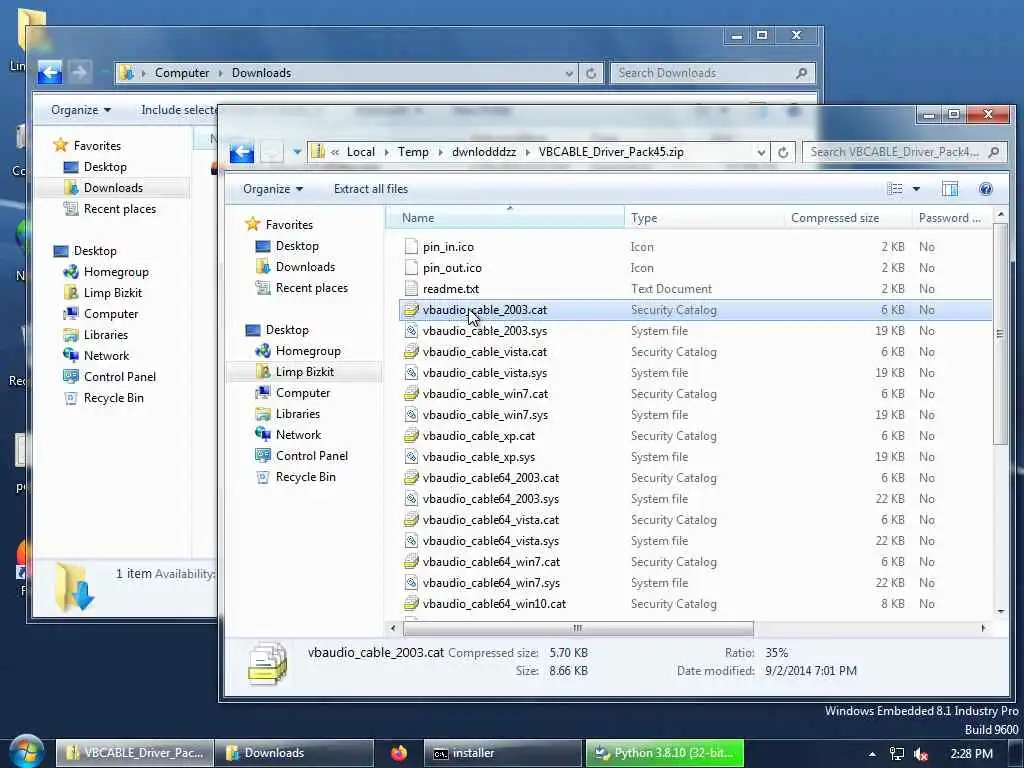Screen dimensions: 1024x768
Task: Sort by Password column header
Action: [951, 217]
